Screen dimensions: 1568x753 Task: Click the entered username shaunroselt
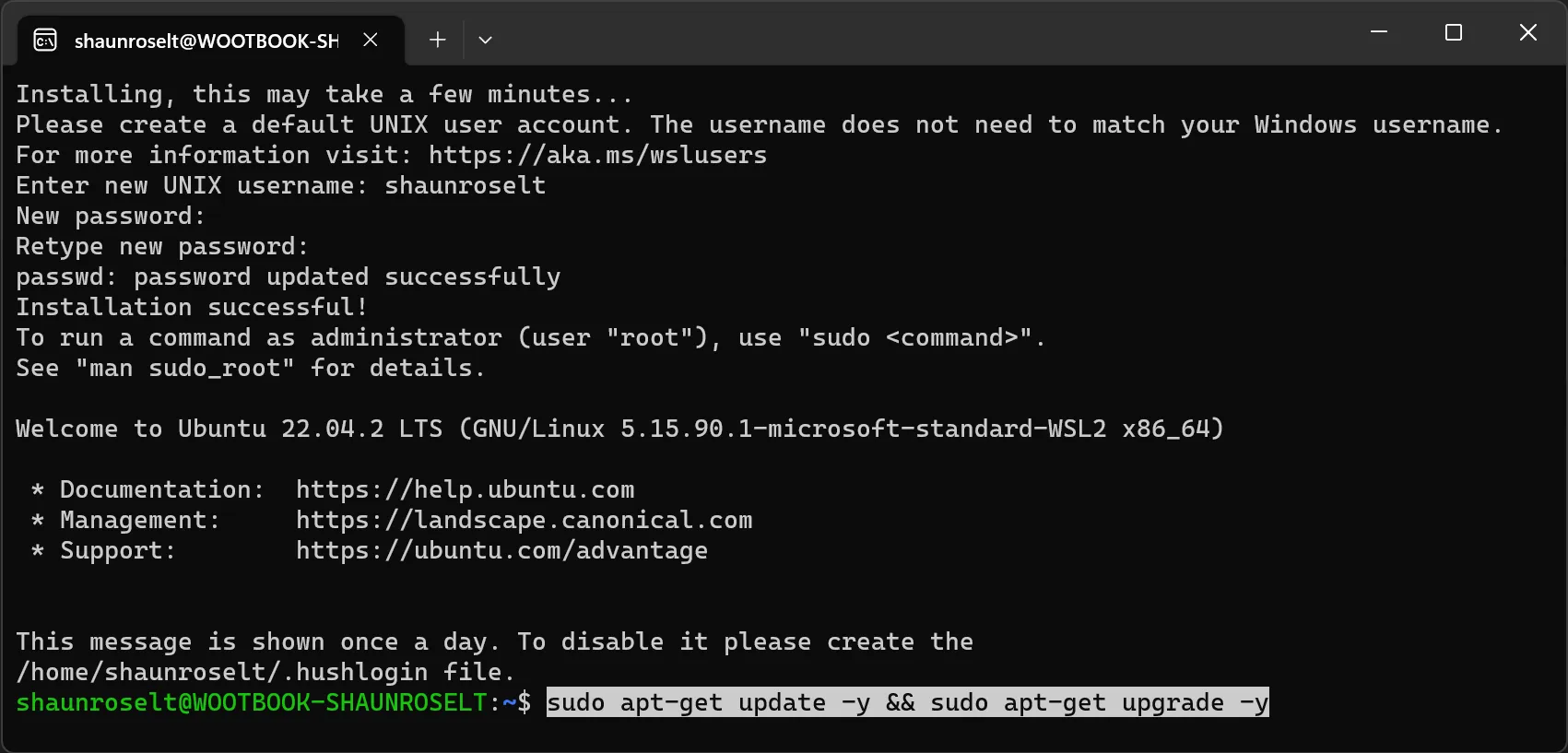point(465,185)
